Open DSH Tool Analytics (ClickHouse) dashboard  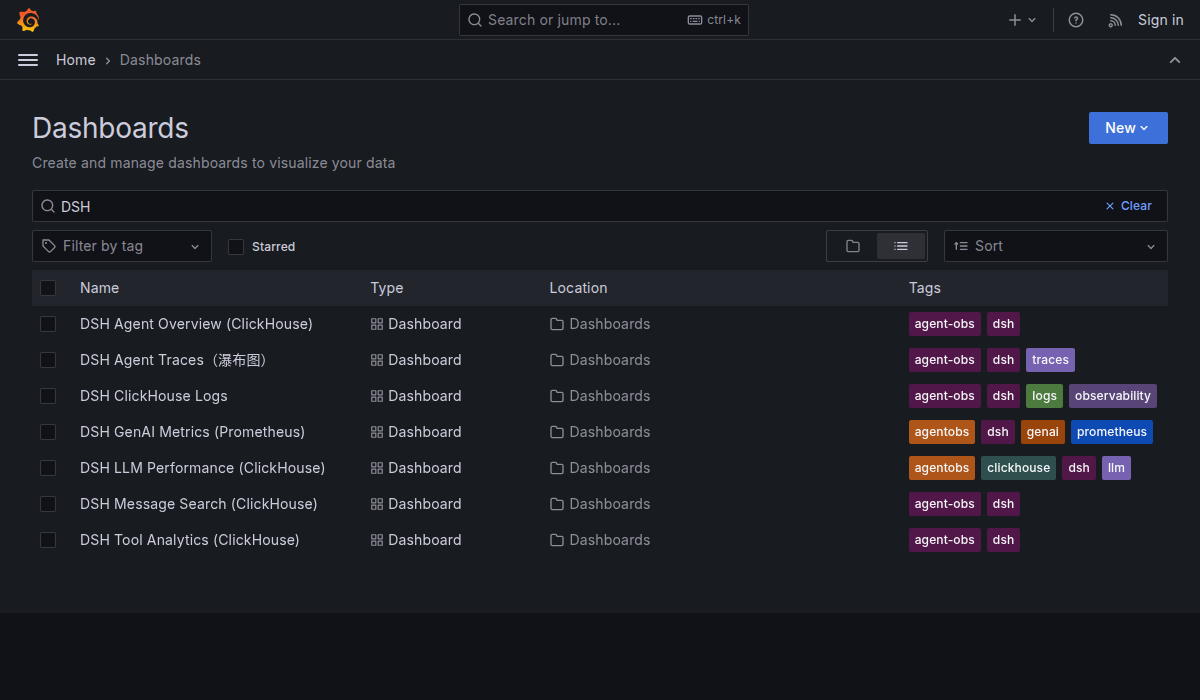coord(190,540)
